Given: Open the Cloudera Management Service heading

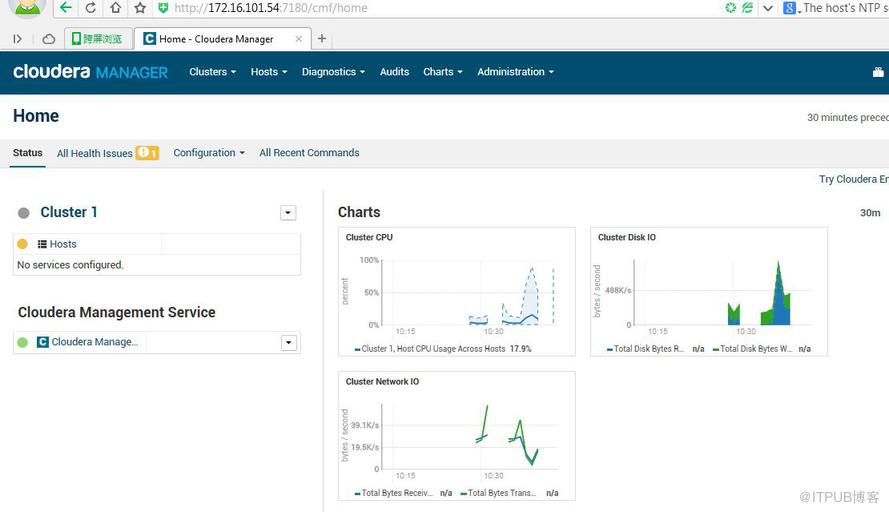Looking at the screenshot, I should [x=116, y=312].
